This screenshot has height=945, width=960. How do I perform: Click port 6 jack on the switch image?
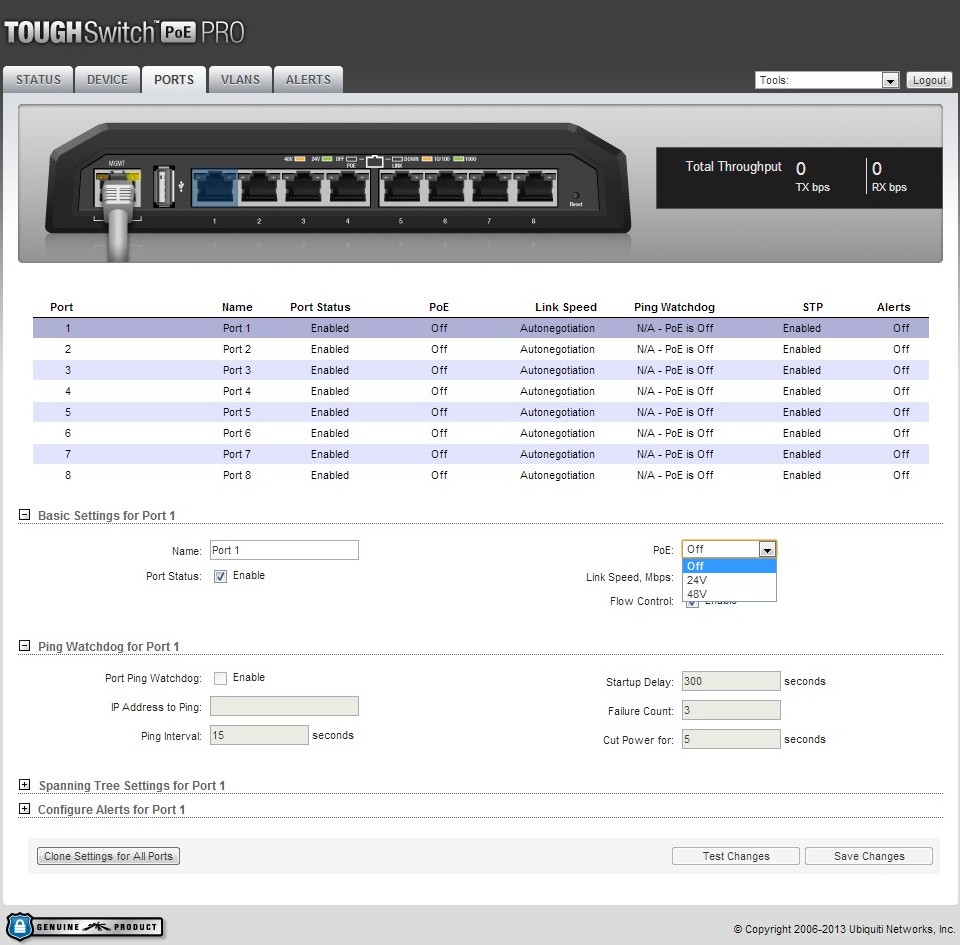tap(446, 187)
